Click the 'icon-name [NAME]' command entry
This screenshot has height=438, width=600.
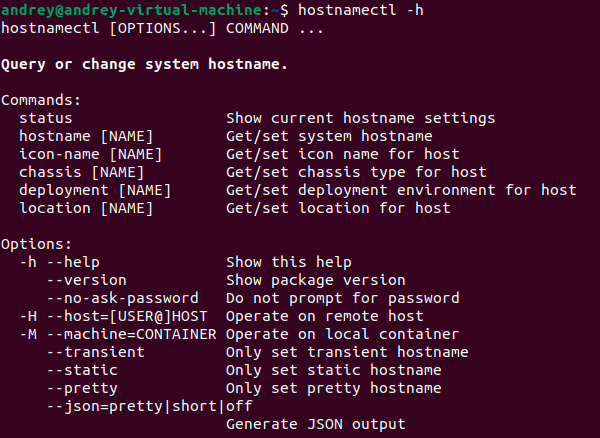90,154
